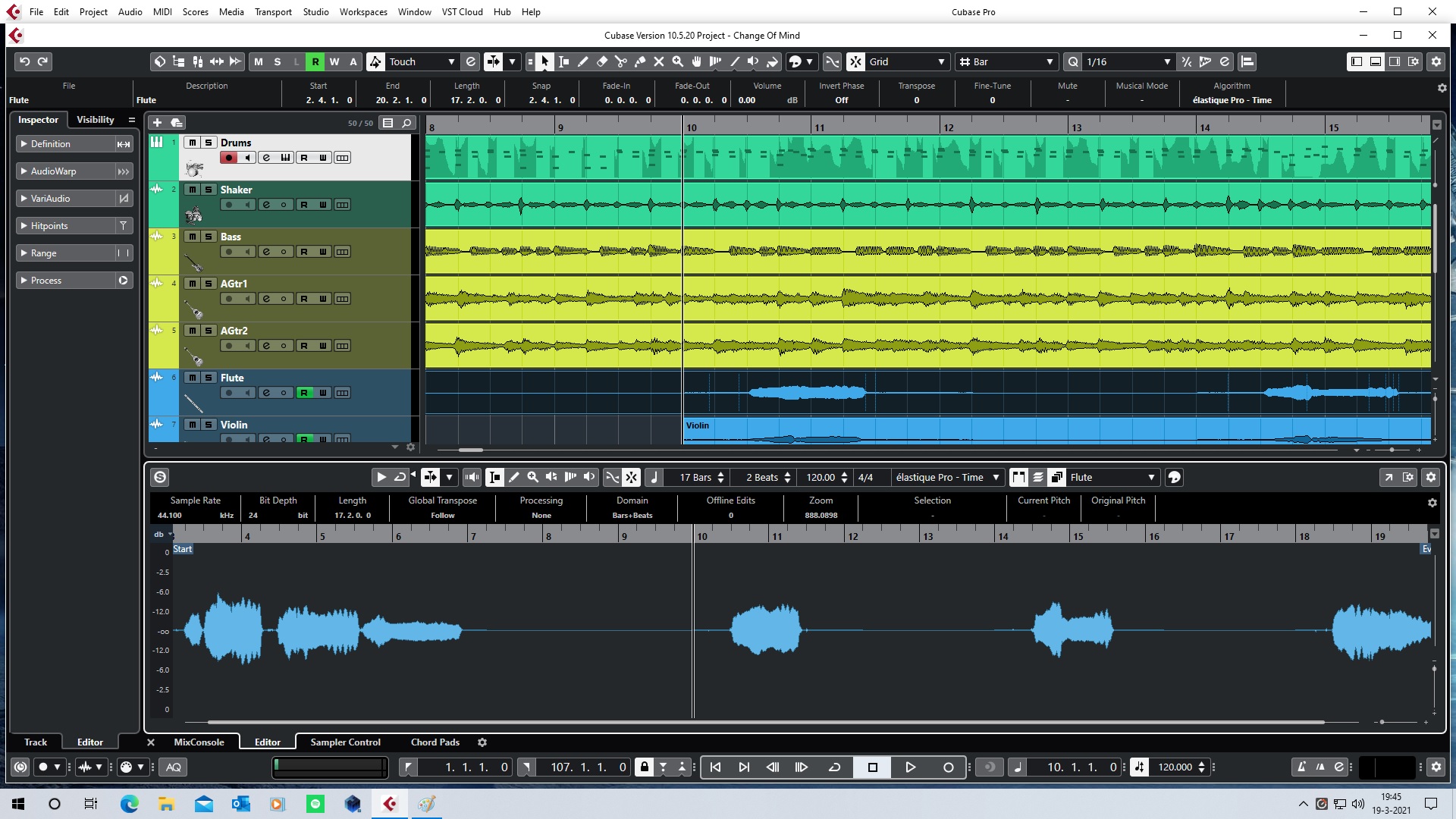Click Add Track plus button
1456x819 pixels.
point(157,122)
